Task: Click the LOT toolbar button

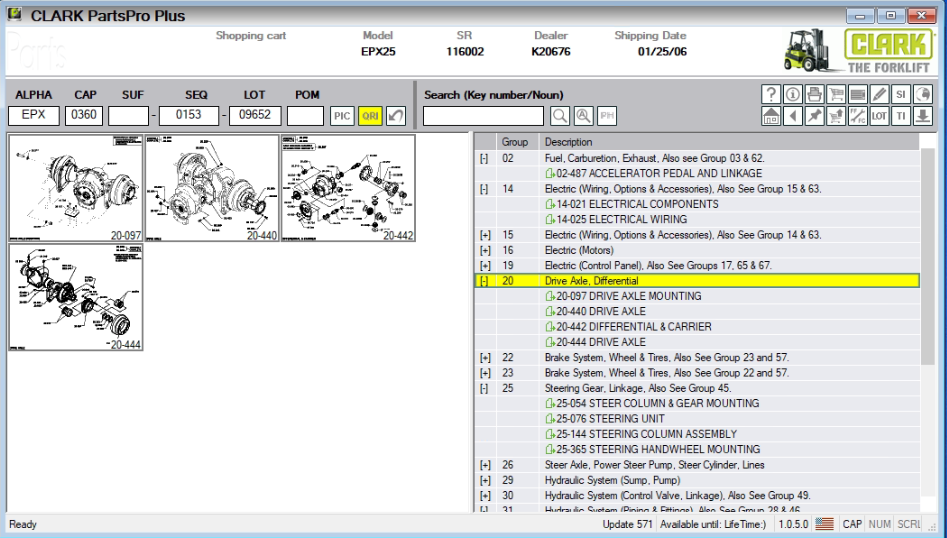Action: (x=879, y=116)
